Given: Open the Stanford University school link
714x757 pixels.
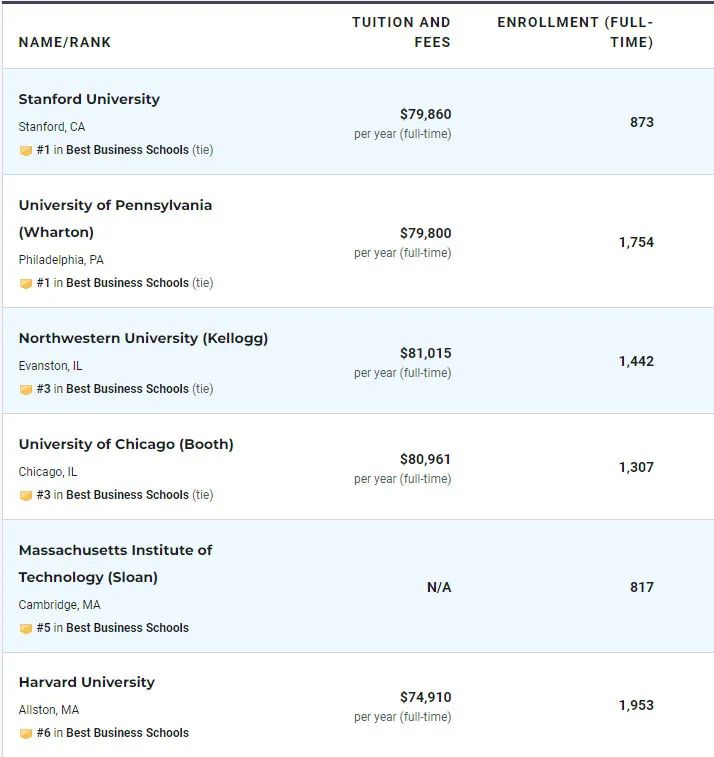Looking at the screenshot, I should tap(89, 99).
